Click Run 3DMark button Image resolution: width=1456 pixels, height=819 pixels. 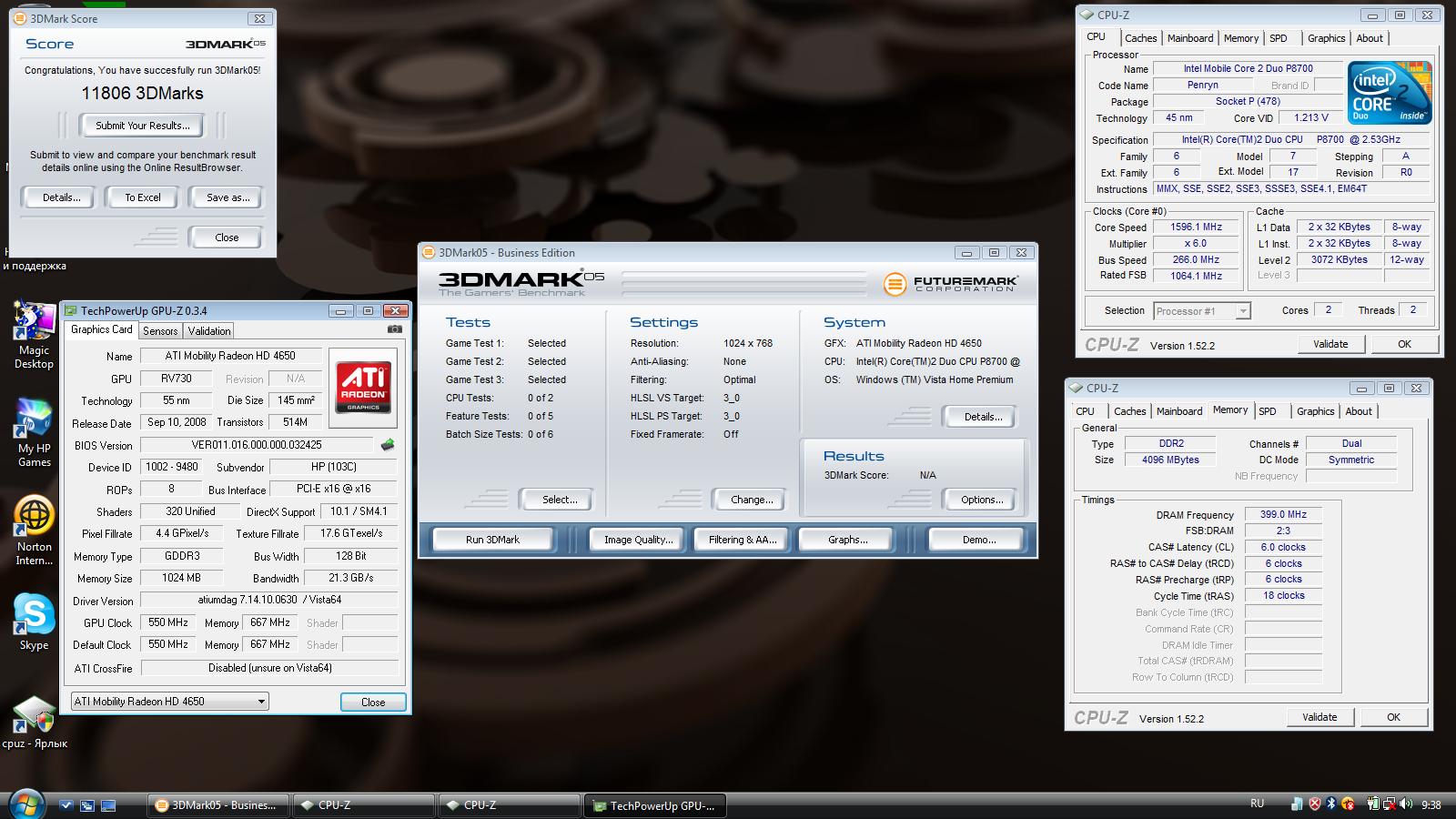coord(492,540)
